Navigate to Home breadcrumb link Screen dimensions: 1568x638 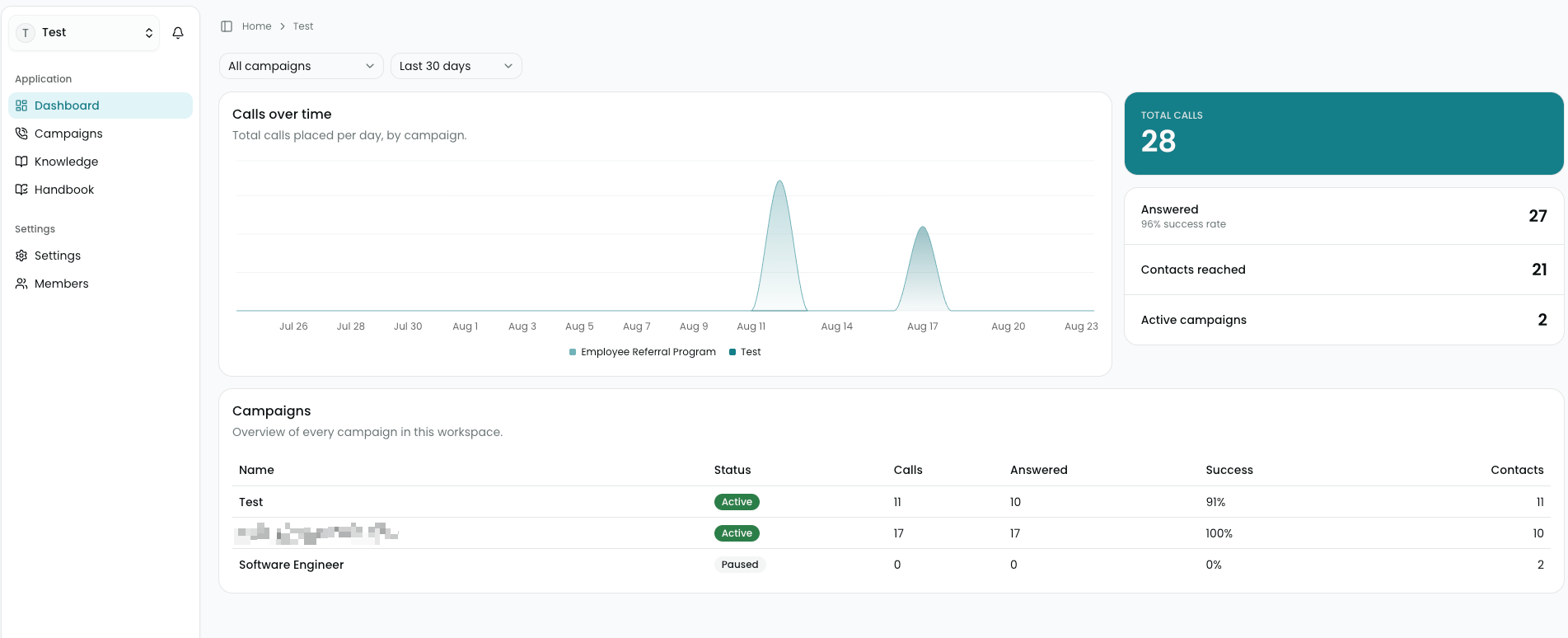pos(256,26)
